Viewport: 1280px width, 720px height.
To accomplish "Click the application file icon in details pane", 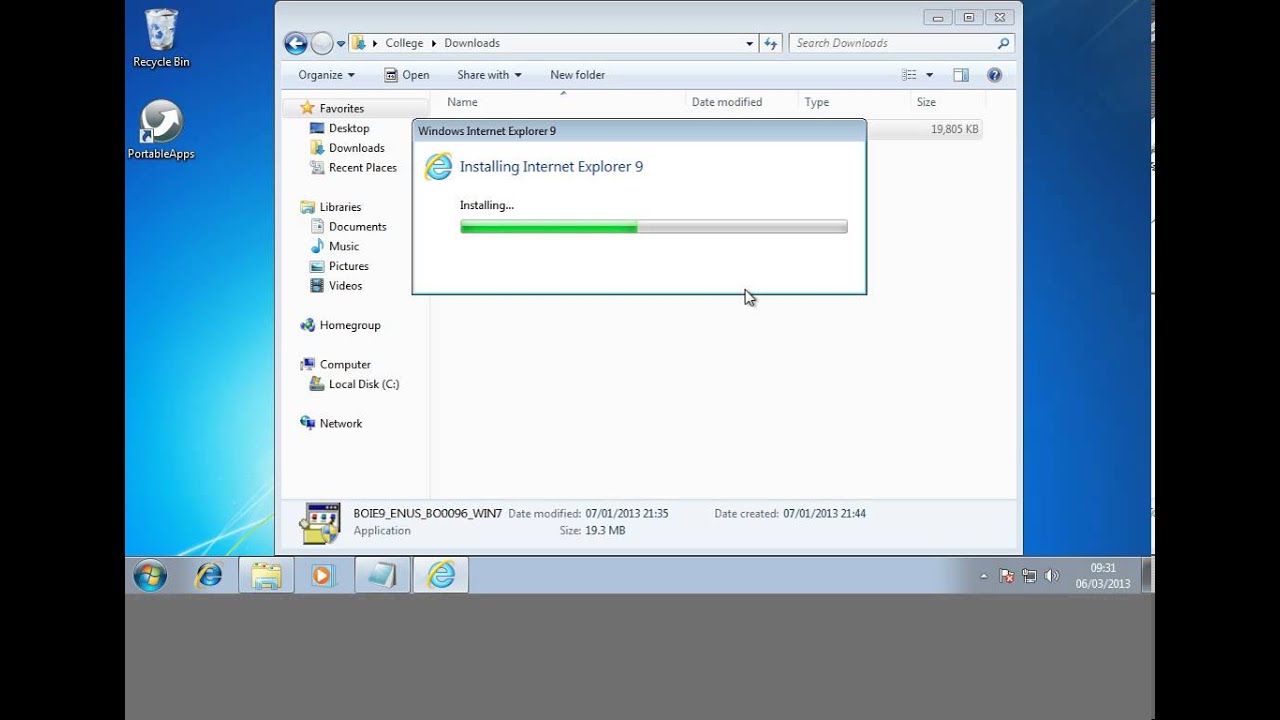I will [320, 523].
